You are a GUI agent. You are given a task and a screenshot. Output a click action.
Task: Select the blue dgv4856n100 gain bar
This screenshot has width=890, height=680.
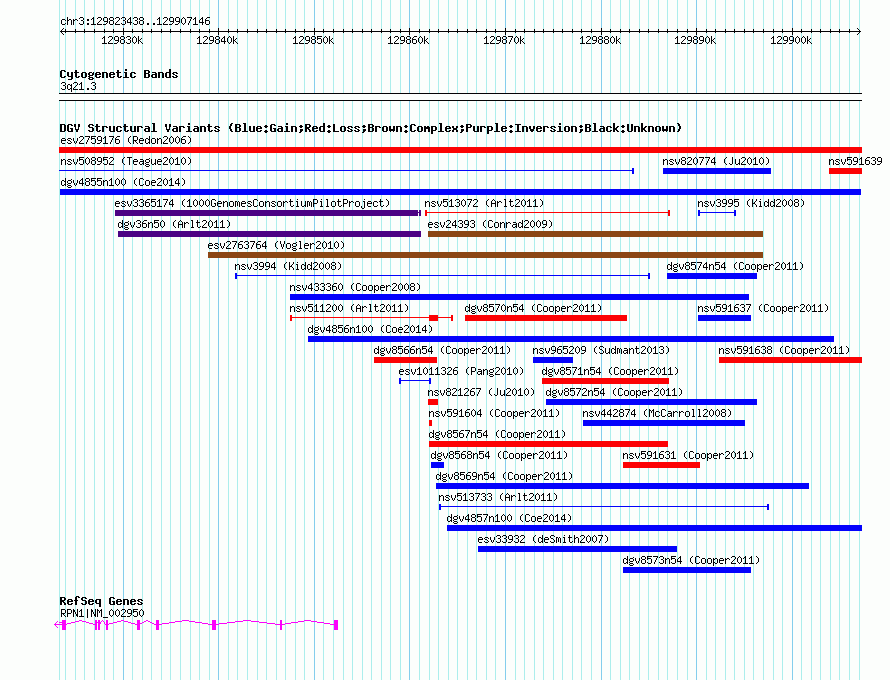tap(571, 339)
